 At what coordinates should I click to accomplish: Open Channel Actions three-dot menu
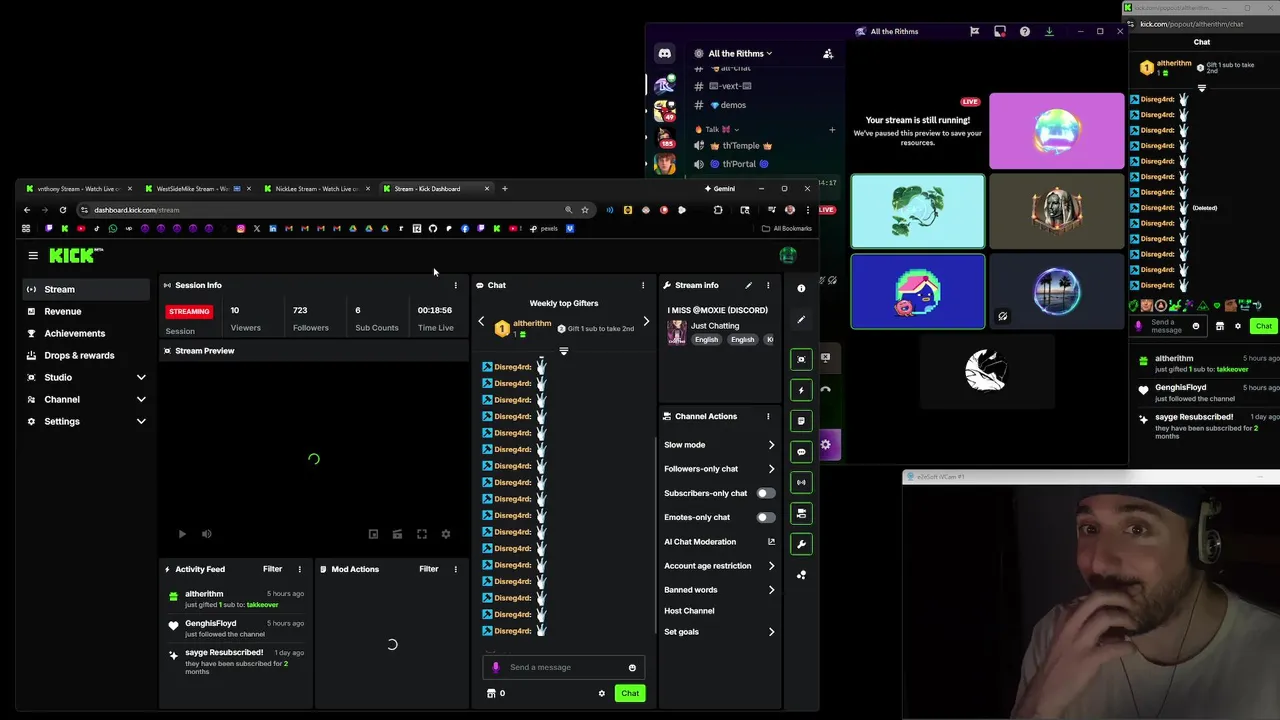[768, 416]
